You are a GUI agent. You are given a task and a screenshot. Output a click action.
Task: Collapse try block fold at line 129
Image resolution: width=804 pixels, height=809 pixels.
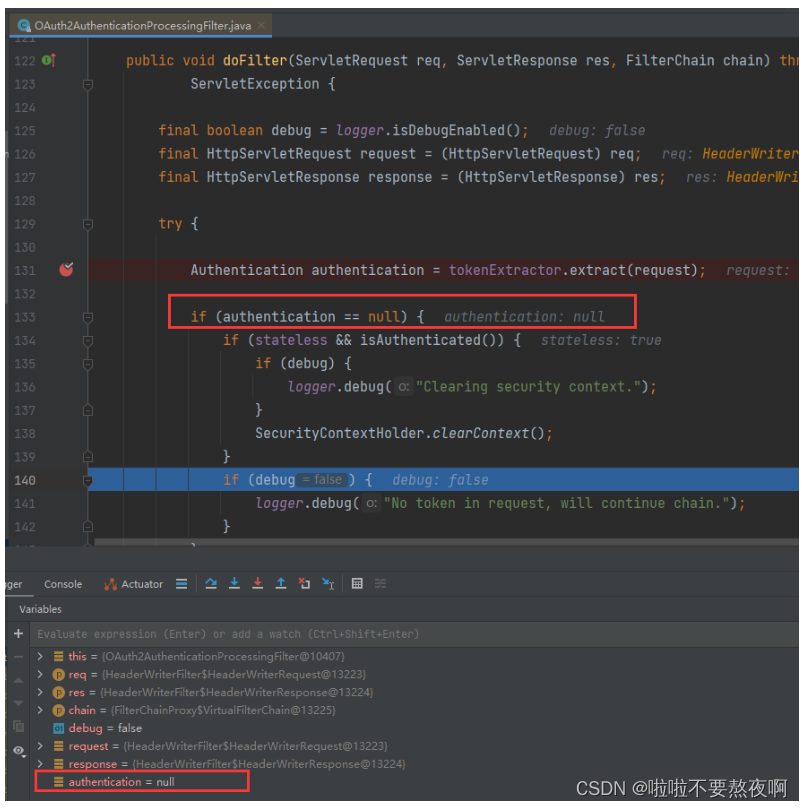coord(88,224)
